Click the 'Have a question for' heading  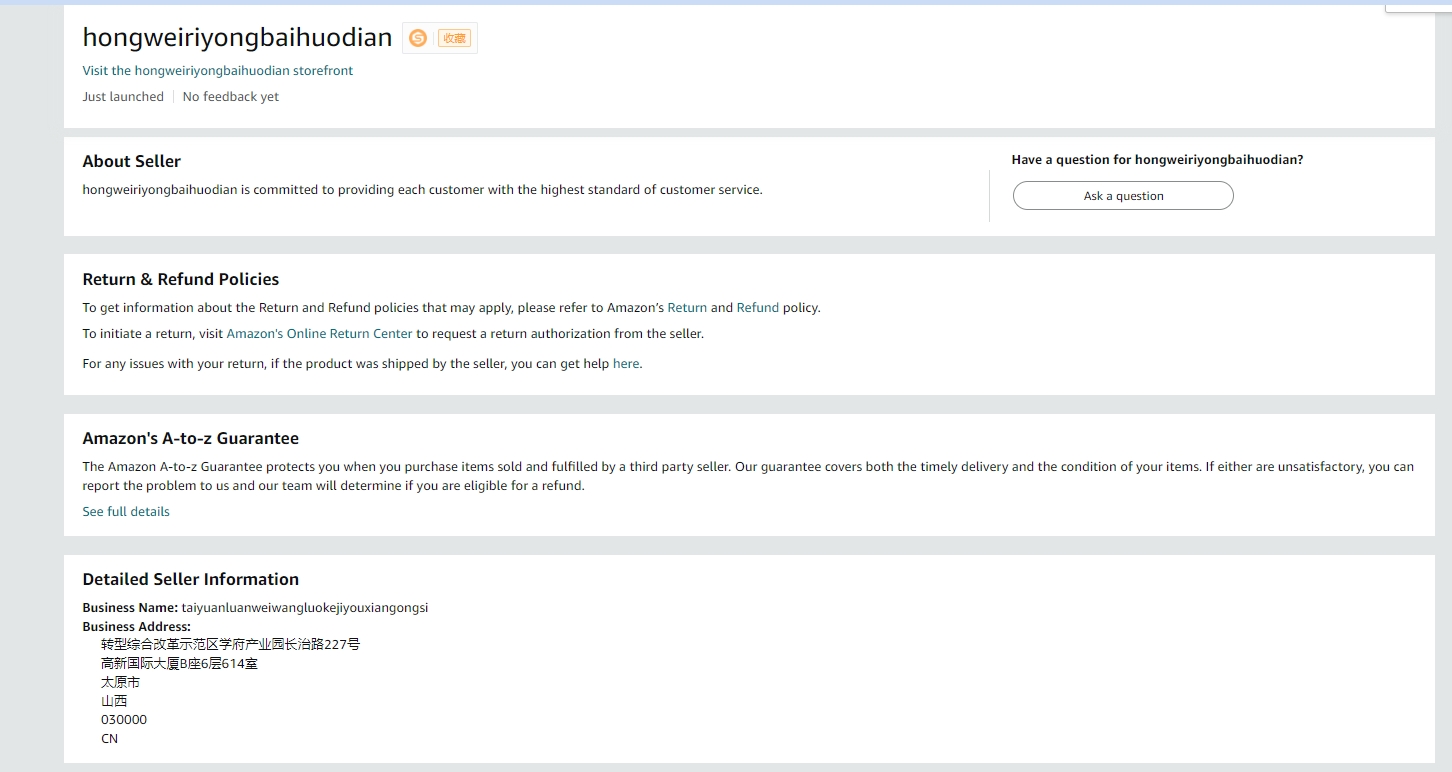point(1157,160)
